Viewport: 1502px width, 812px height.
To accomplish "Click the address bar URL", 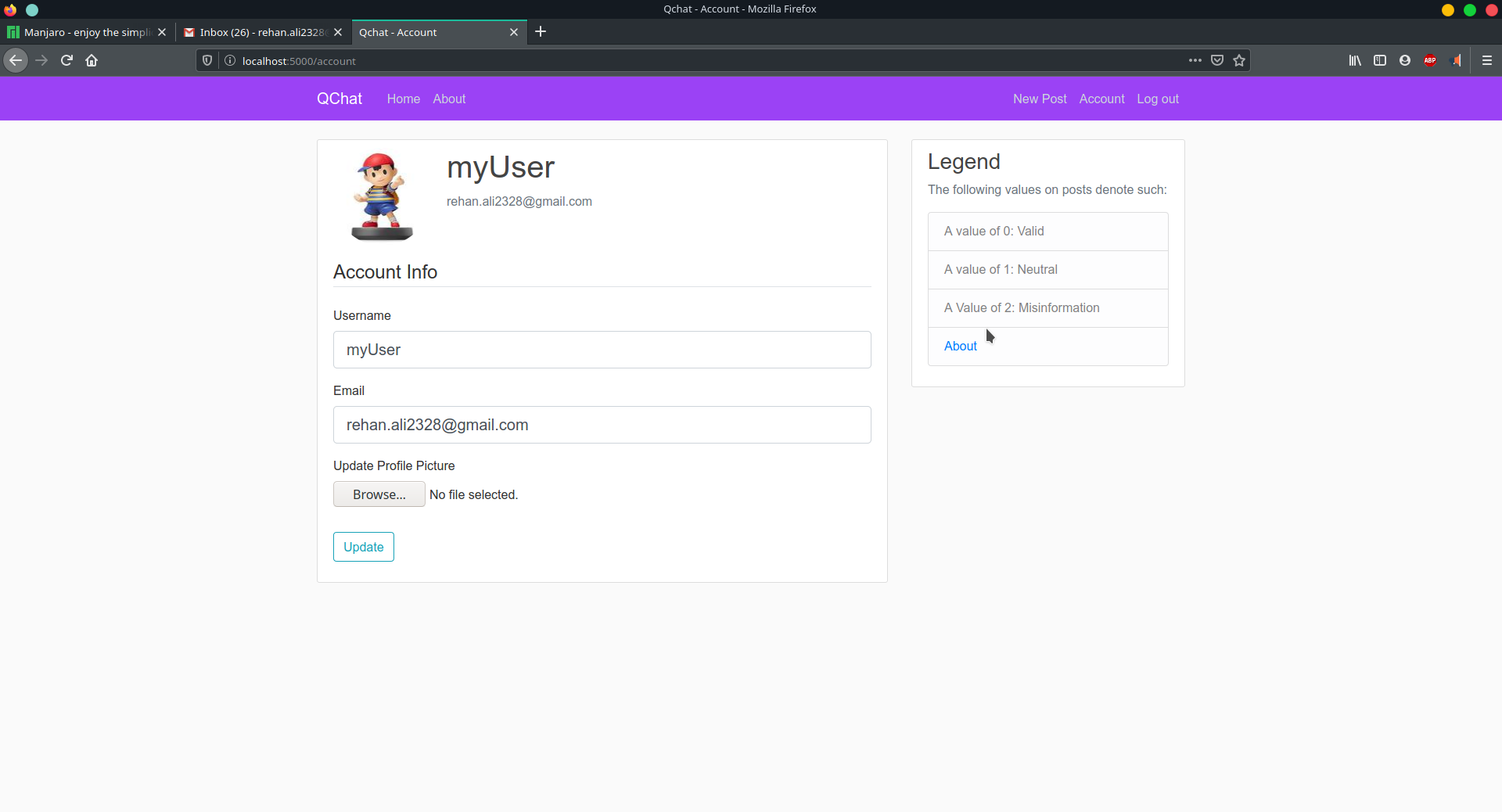I will click(x=299, y=61).
